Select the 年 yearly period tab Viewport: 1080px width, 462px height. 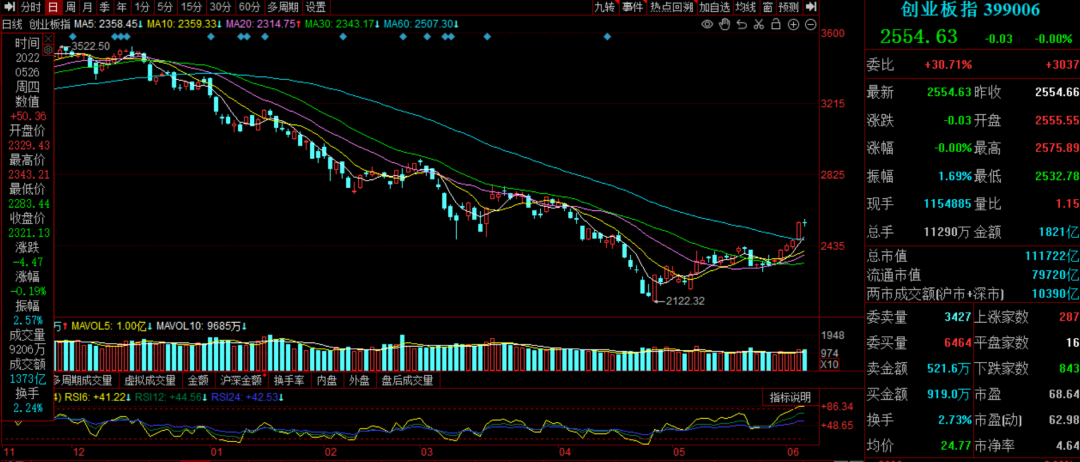121,8
